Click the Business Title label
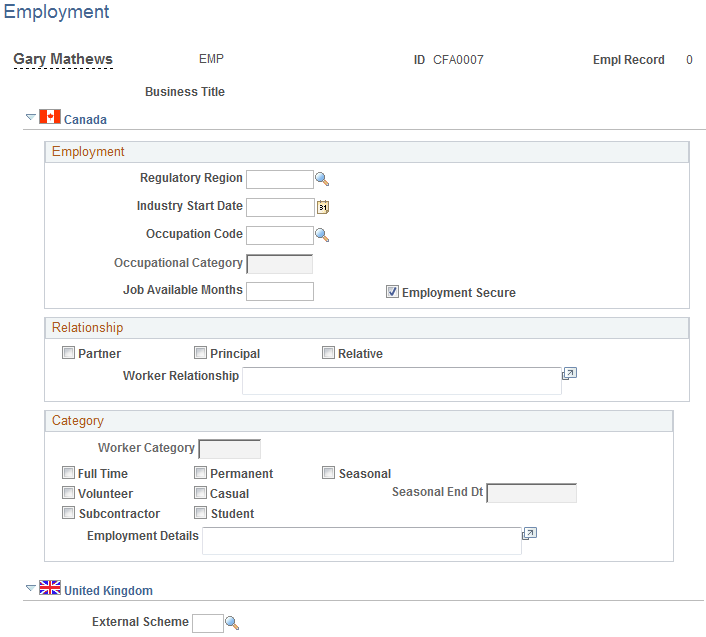The image size is (706, 637). click(185, 92)
